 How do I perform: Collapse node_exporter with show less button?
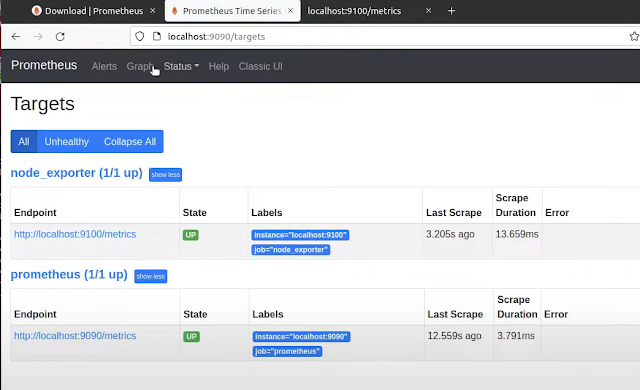tap(165, 175)
